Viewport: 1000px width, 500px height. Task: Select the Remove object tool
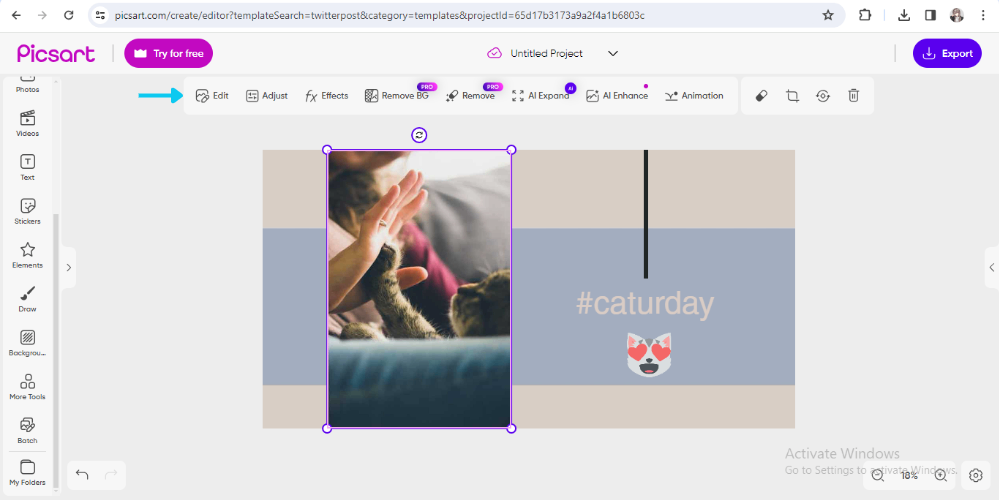coord(470,96)
